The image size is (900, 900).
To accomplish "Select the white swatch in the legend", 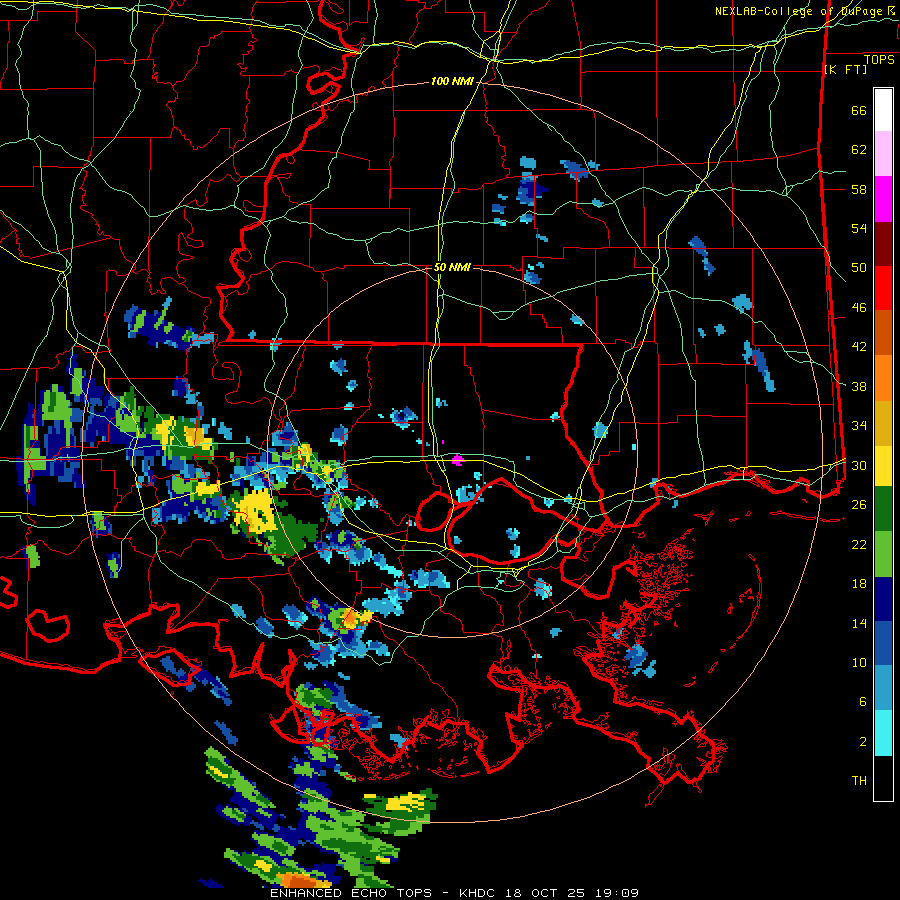I will [883, 110].
